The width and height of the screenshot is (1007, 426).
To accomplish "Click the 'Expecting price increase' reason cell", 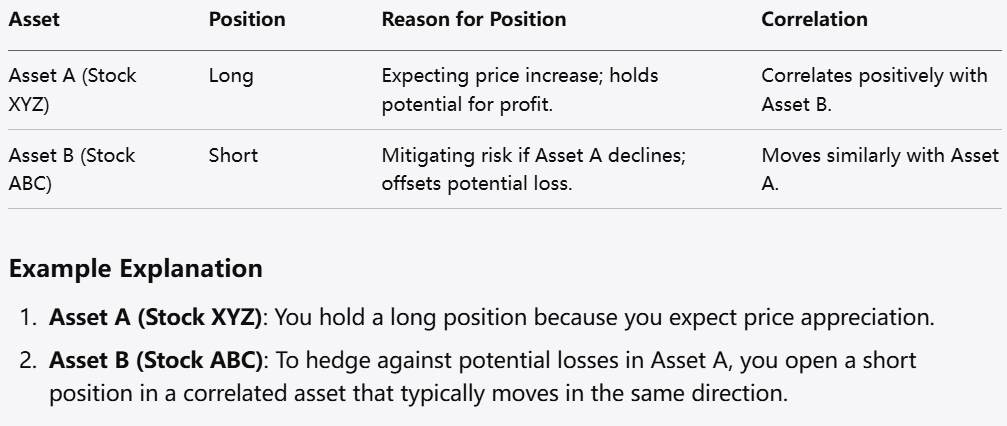I will click(520, 89).
